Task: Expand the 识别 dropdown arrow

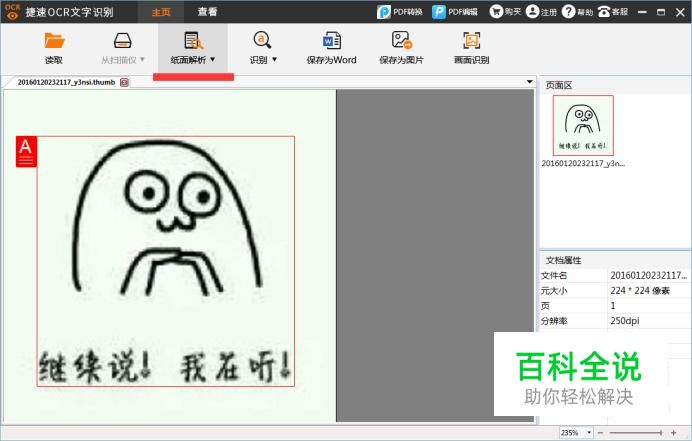Action: (275, 59)
